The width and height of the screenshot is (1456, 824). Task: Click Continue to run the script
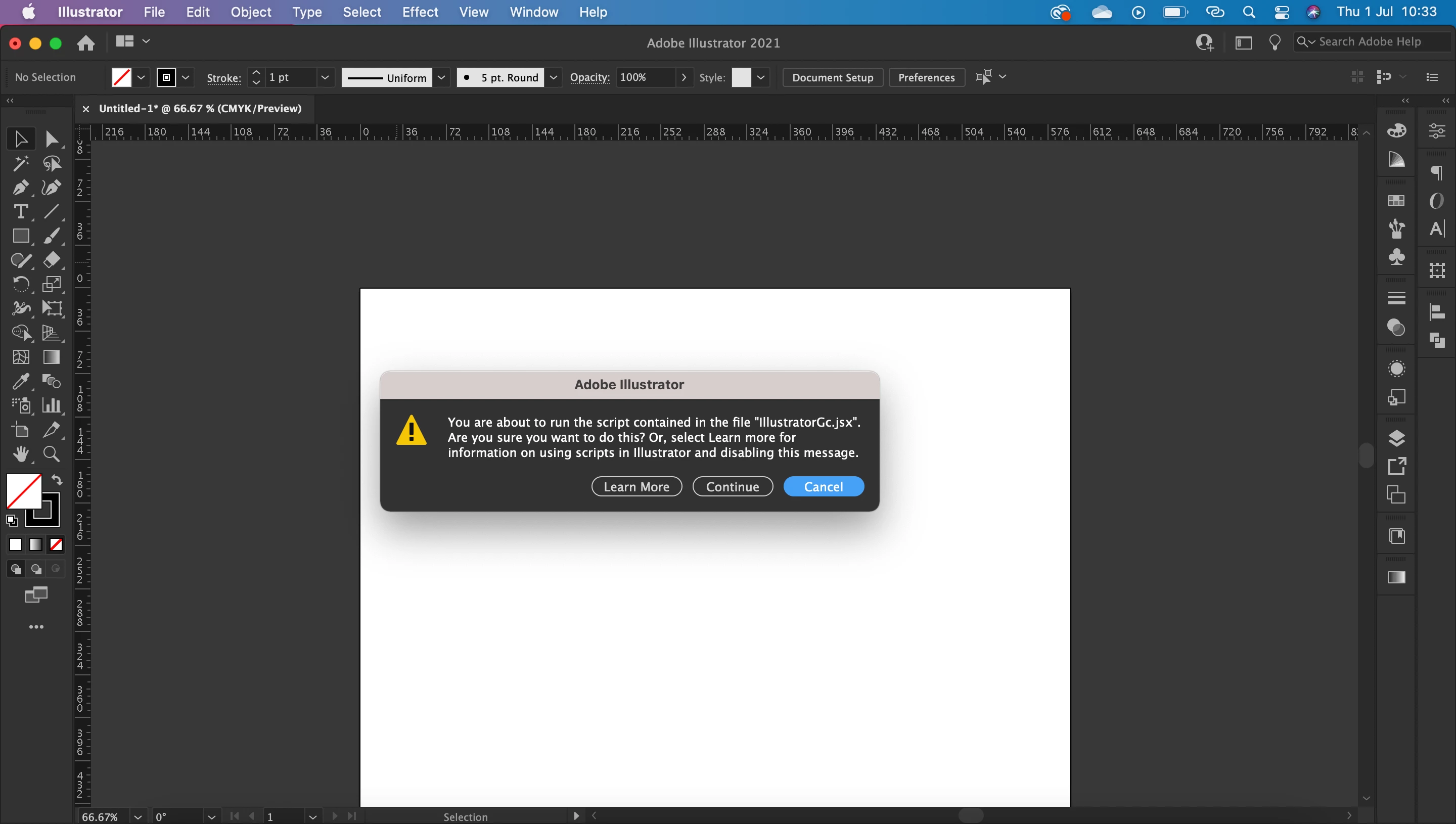[732, 487]
